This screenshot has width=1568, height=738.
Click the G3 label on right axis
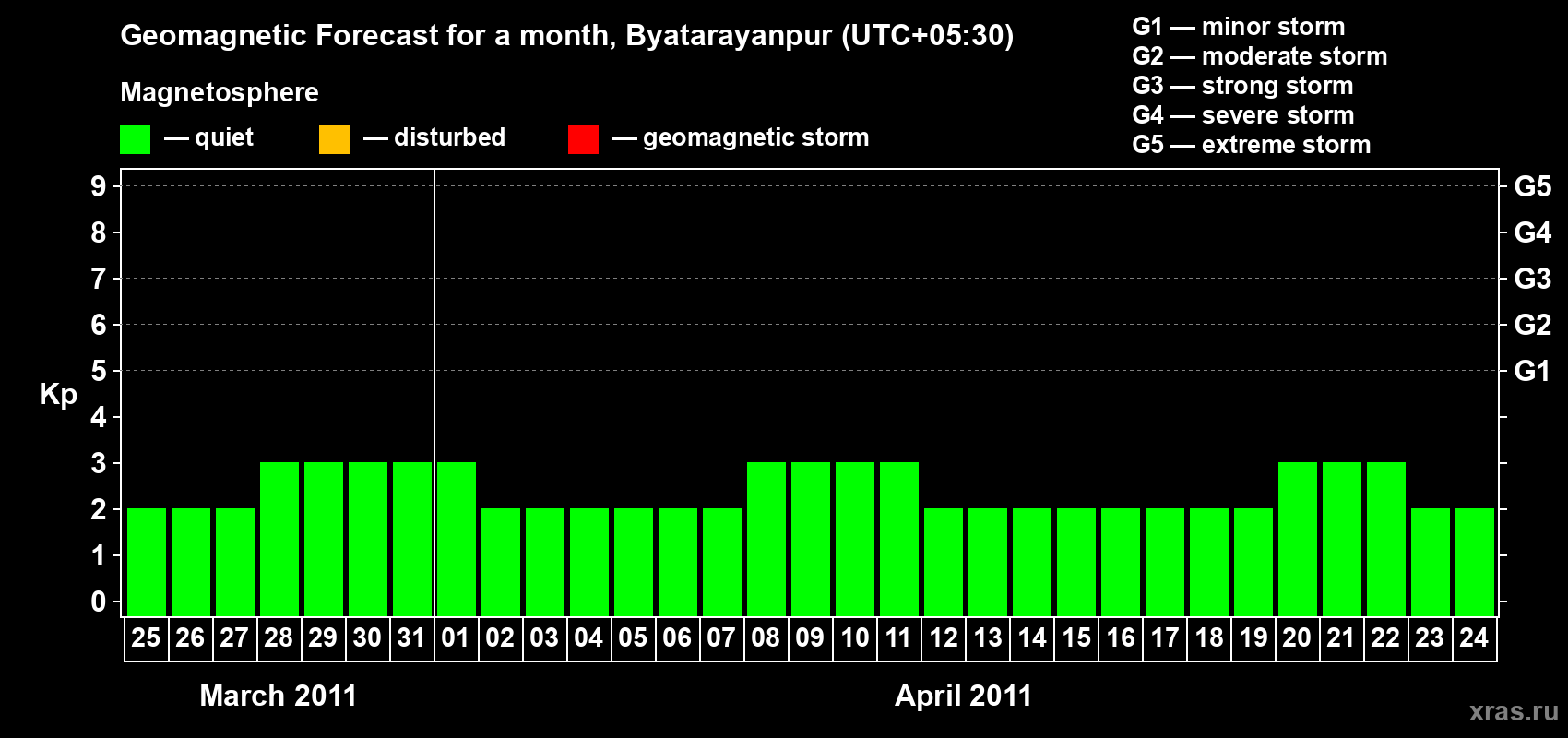tap(1532, 279)
